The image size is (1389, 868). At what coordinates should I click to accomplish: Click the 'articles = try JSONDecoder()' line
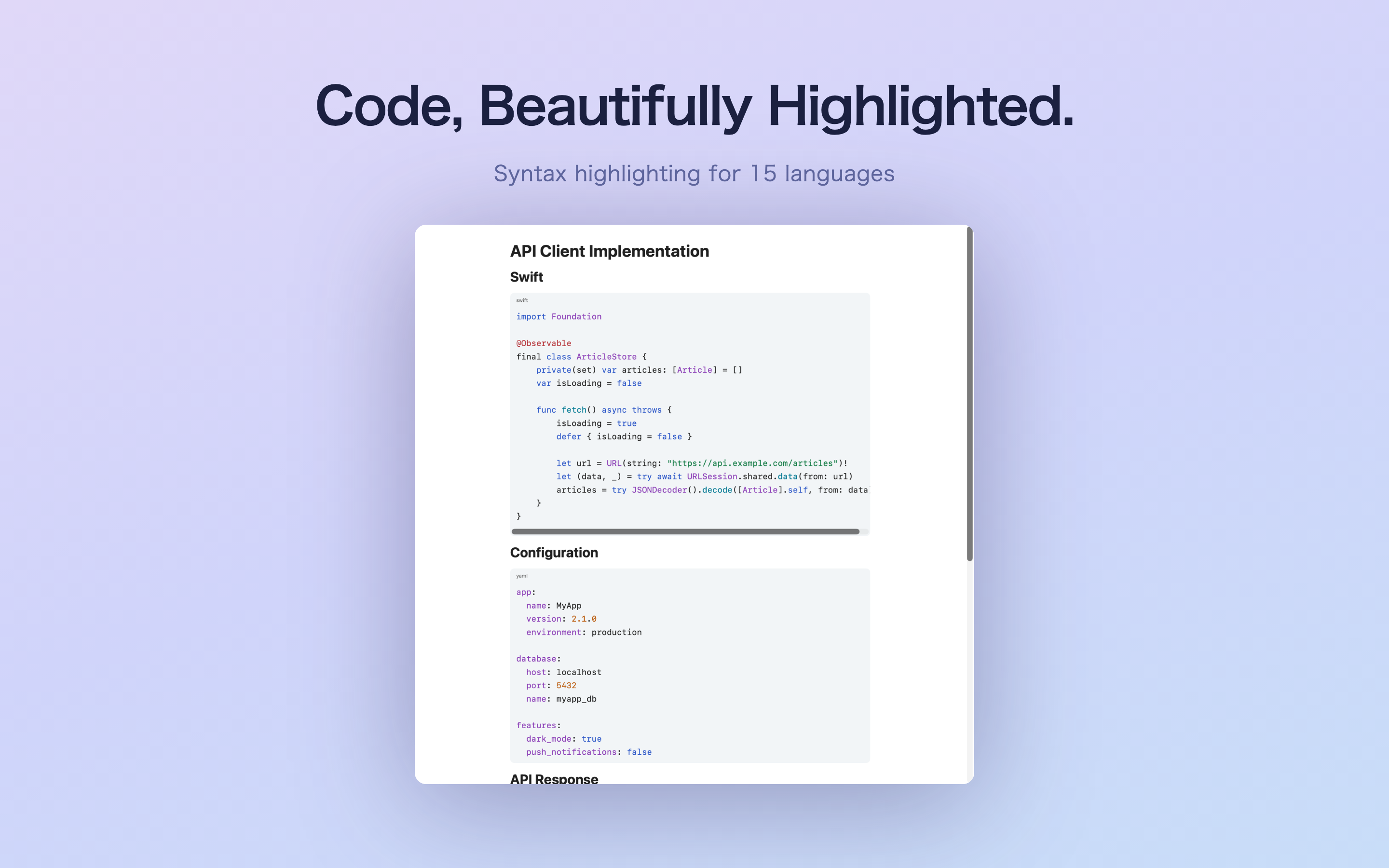tap(713, 489)
